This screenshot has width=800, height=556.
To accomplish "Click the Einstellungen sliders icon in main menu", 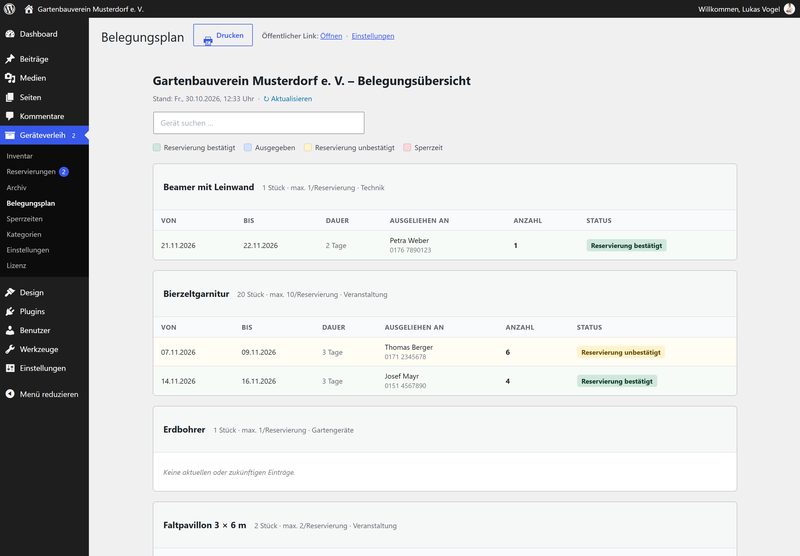I will pyautogui.click(x=10, y=368).
